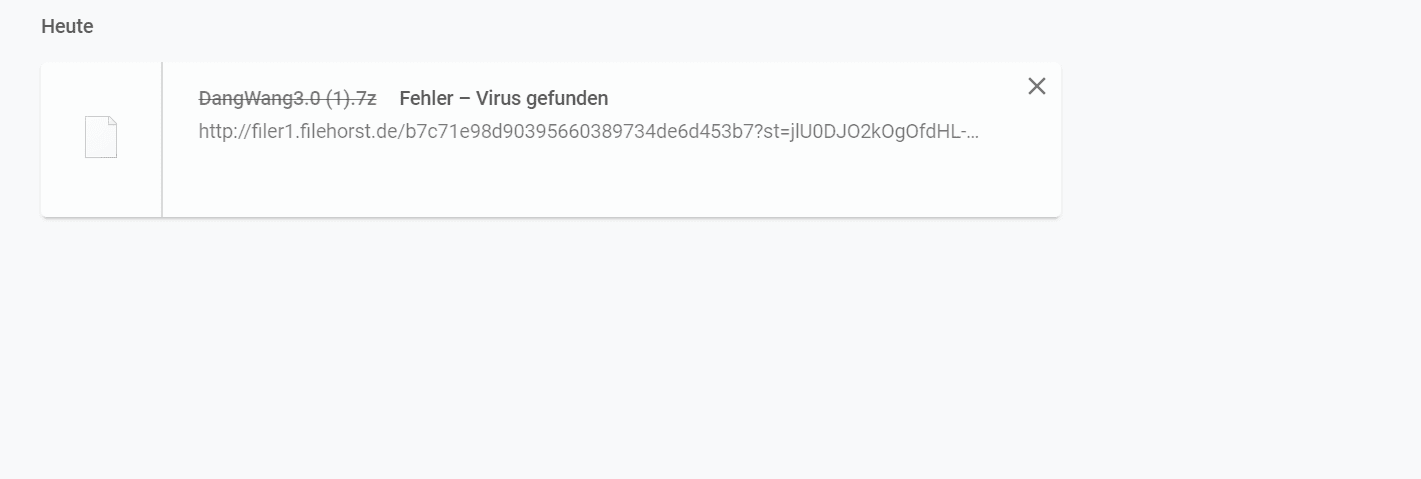Click the blank file icon thumbnail
The image size is (1421, 479).
(x=101, y=137)
